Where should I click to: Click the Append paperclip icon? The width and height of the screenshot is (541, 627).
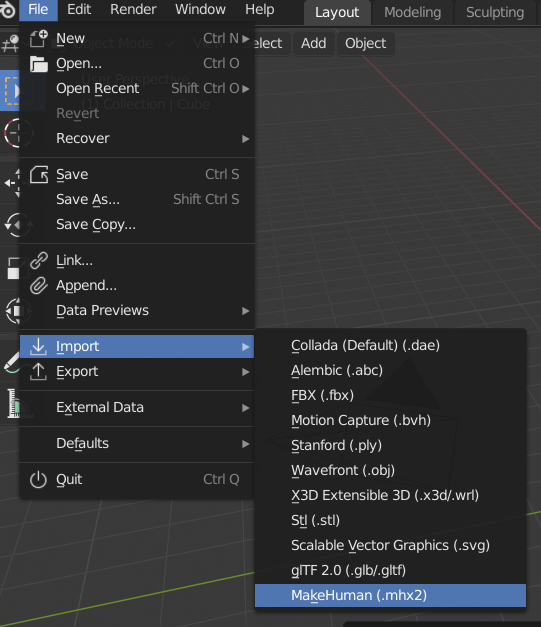[38, 286]
